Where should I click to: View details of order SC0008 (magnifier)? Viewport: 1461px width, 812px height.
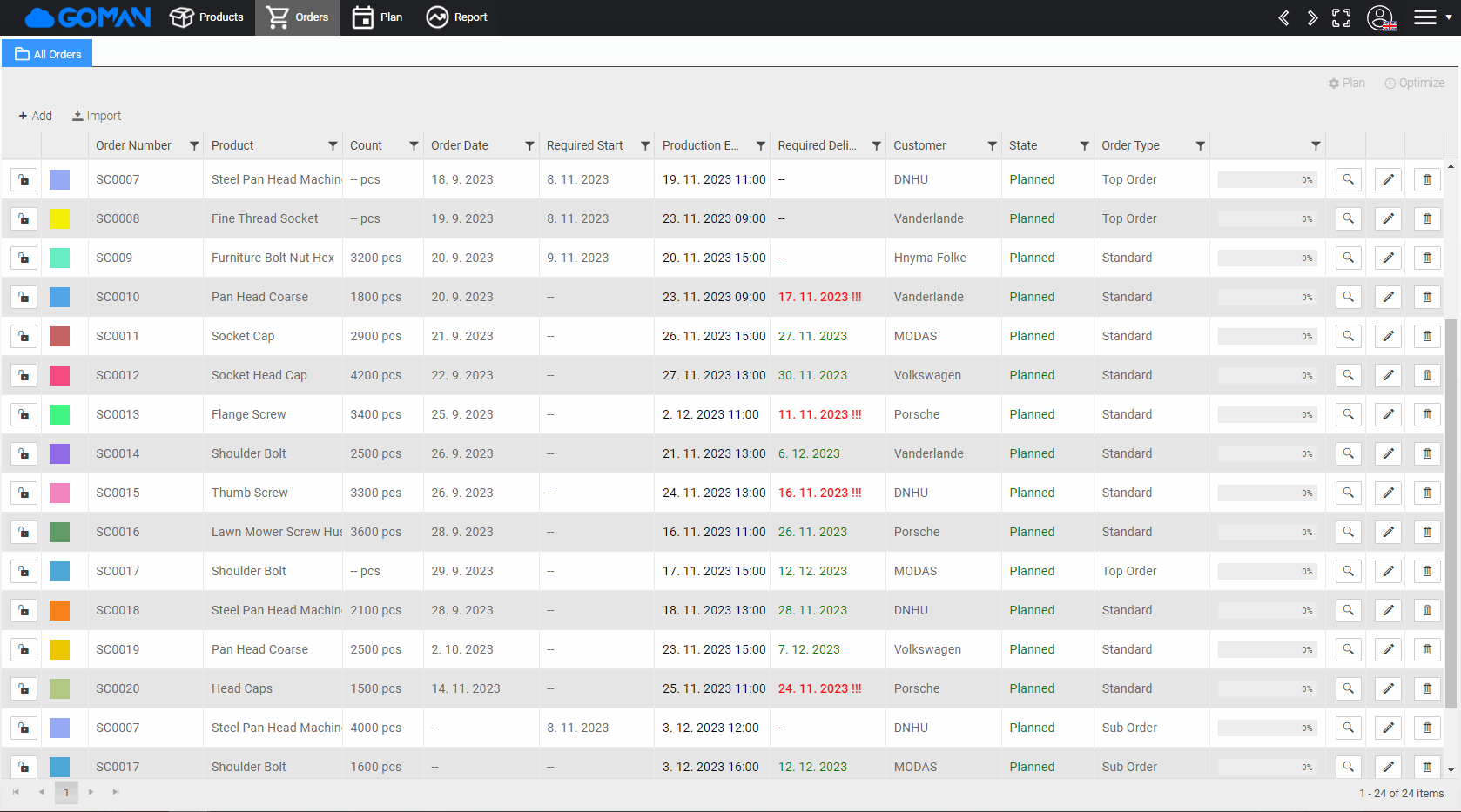(x=1348, y=218)
